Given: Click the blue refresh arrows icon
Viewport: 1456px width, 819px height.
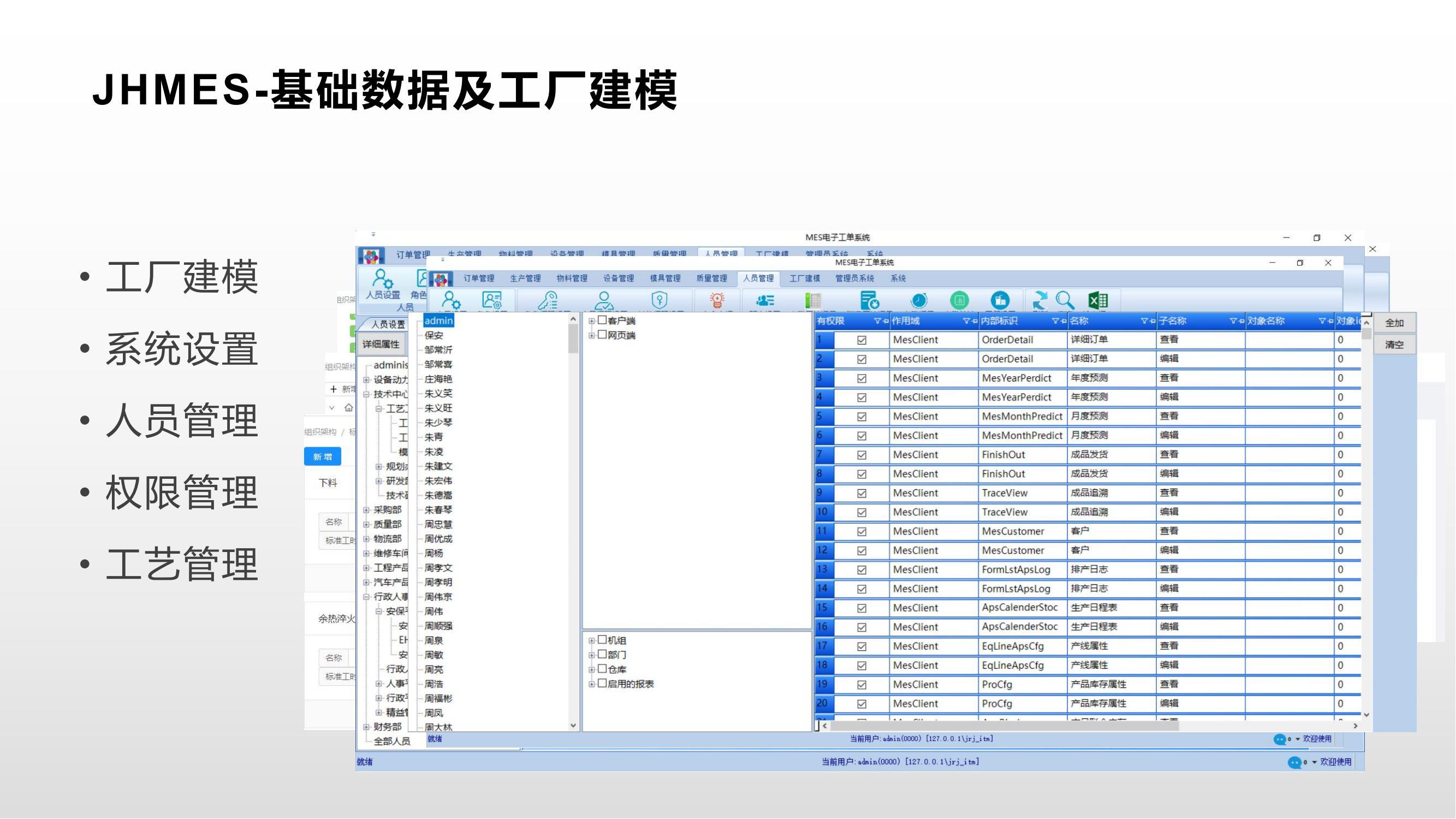Looking at the screenshot, I should click(1039, 300).
